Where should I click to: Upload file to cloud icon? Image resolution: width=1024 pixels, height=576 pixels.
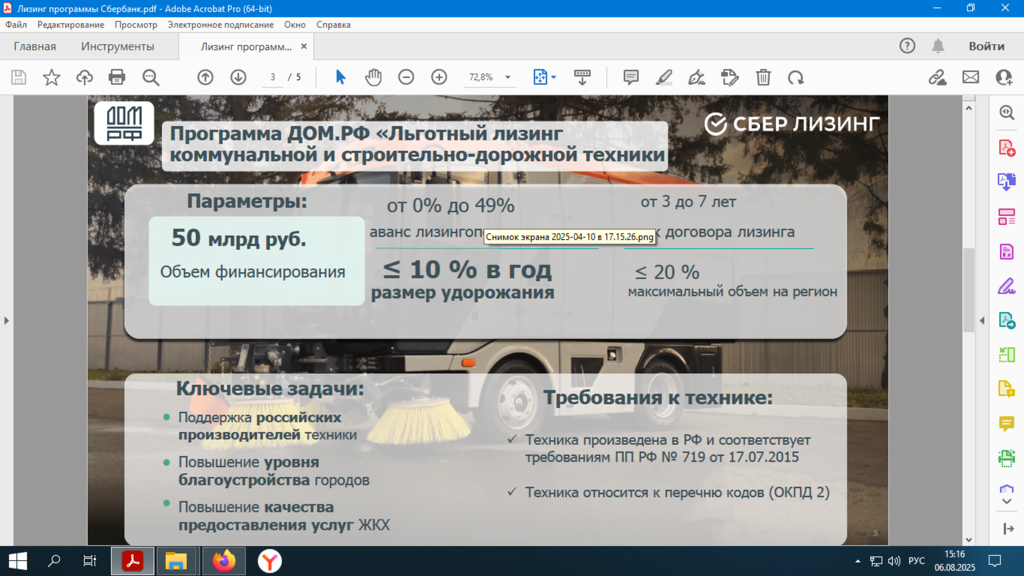pyautogui.click(x=84, y=77)
